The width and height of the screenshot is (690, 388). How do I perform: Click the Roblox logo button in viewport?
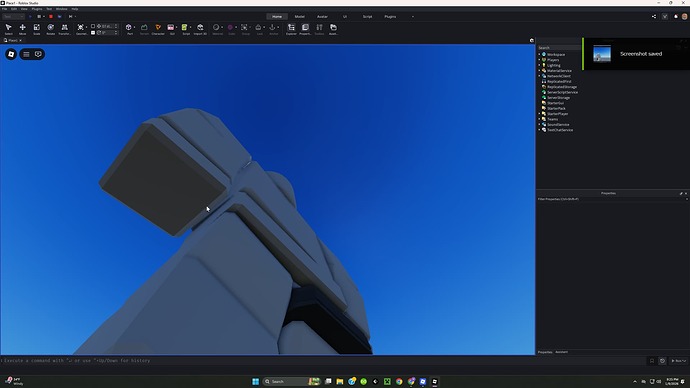[x=11, y=54]
